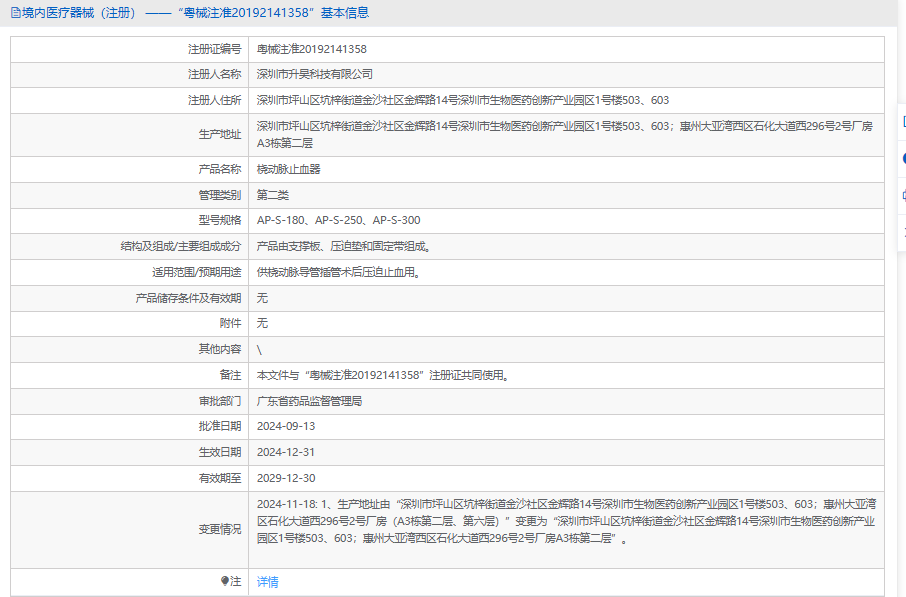Screen dimensions: 906x597
Task: Select the 变更情况 text starting 2024-11-18
Action: [x=566, y=521]
